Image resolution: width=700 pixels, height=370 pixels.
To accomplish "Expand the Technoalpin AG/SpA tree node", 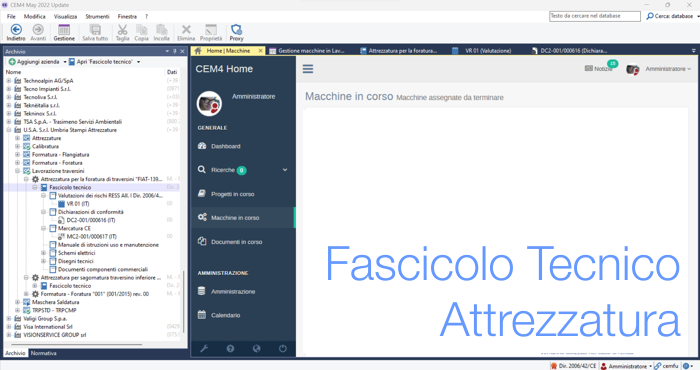I will [x=8, y=81].
